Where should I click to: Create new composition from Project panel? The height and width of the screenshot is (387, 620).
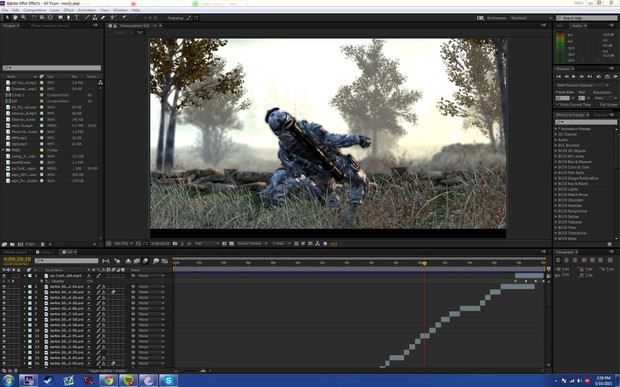20,244
